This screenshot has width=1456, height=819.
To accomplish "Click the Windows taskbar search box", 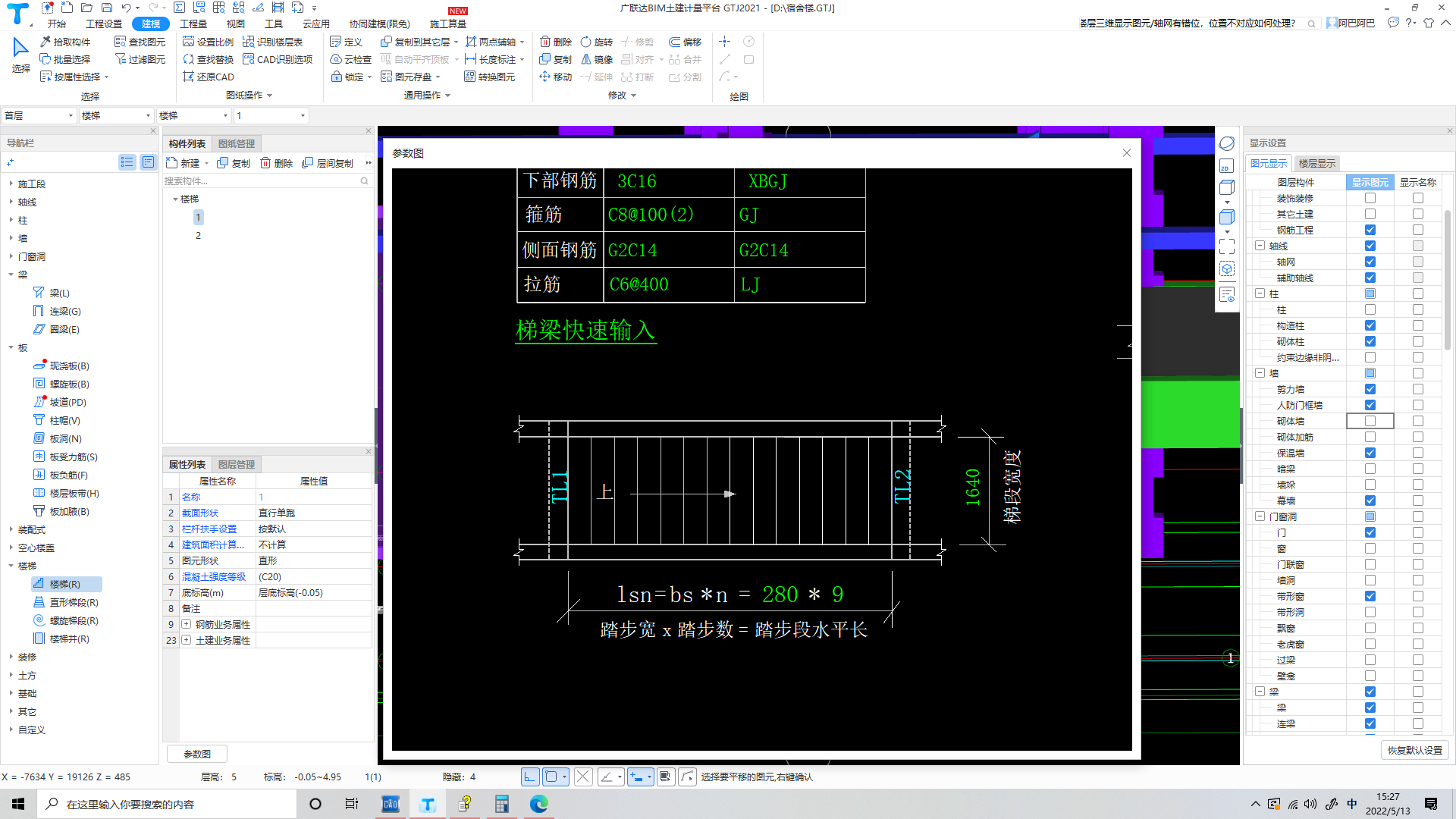I will (167, 804).
